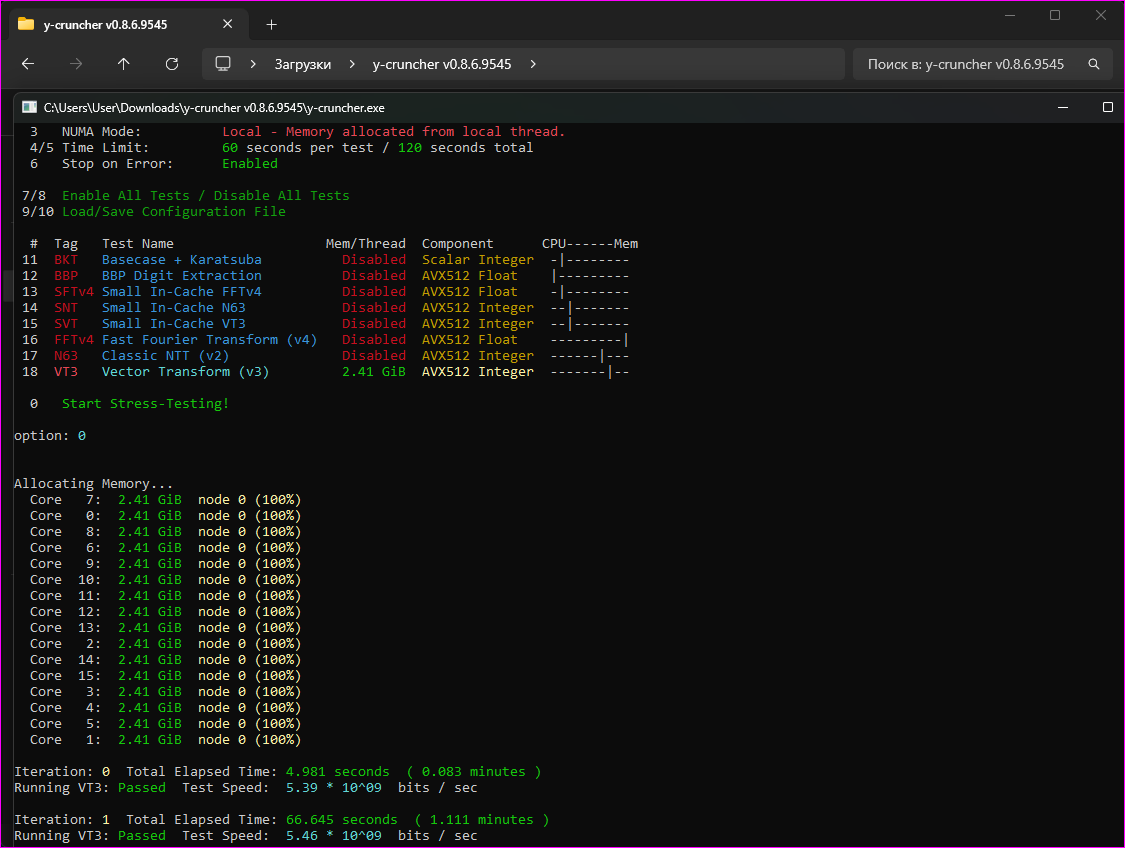The height and width of the screenshot is (848, 1125).
Task: Click 'Disabled' status in Basecase + Karatsuba row
Action: tap(374, 260)
